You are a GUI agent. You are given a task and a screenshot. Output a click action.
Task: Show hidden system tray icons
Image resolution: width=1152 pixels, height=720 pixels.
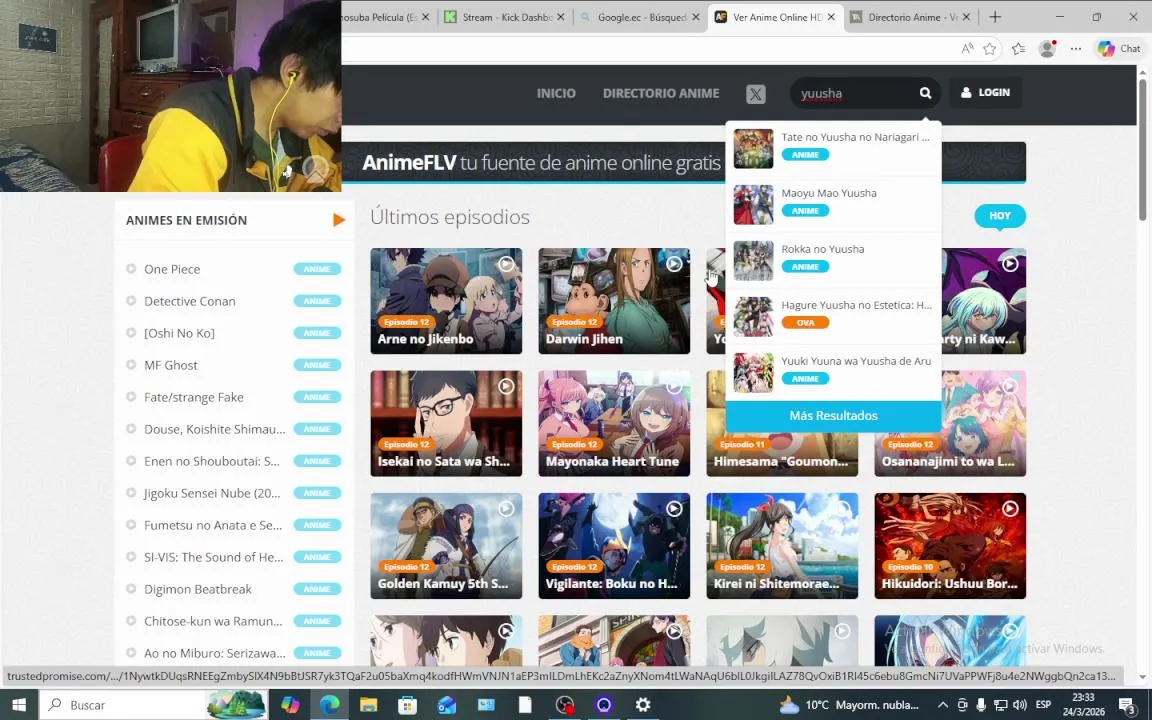click(x=943, y=705)
